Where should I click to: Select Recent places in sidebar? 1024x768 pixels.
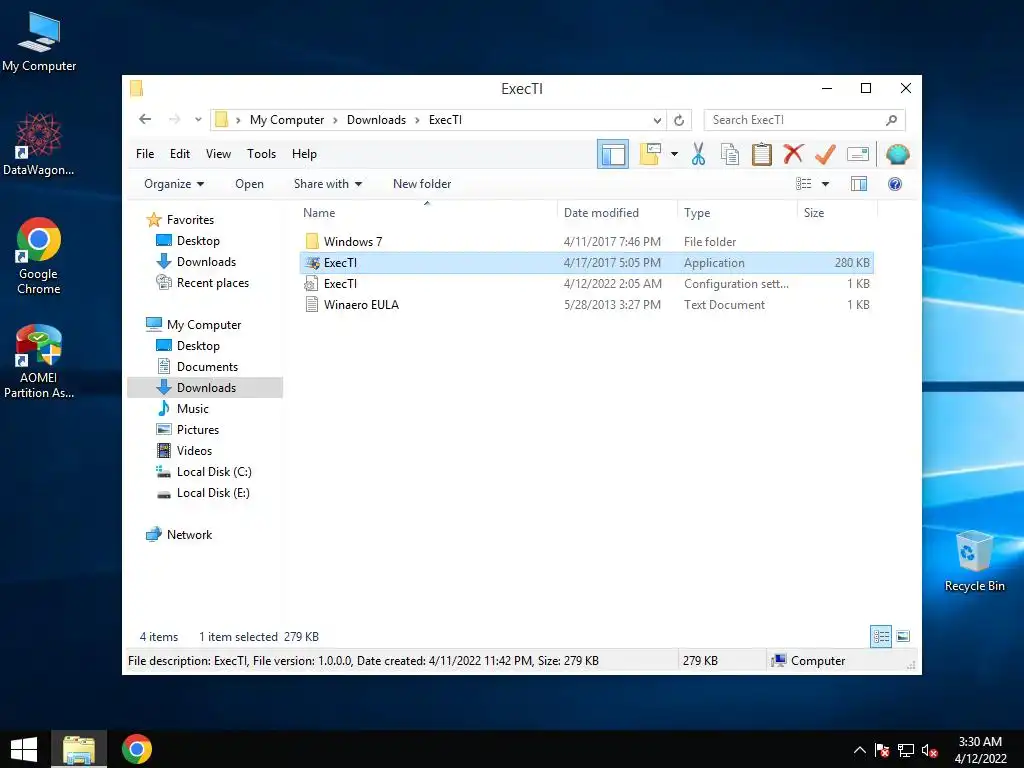pyautogui.click(x=212, y=283)
